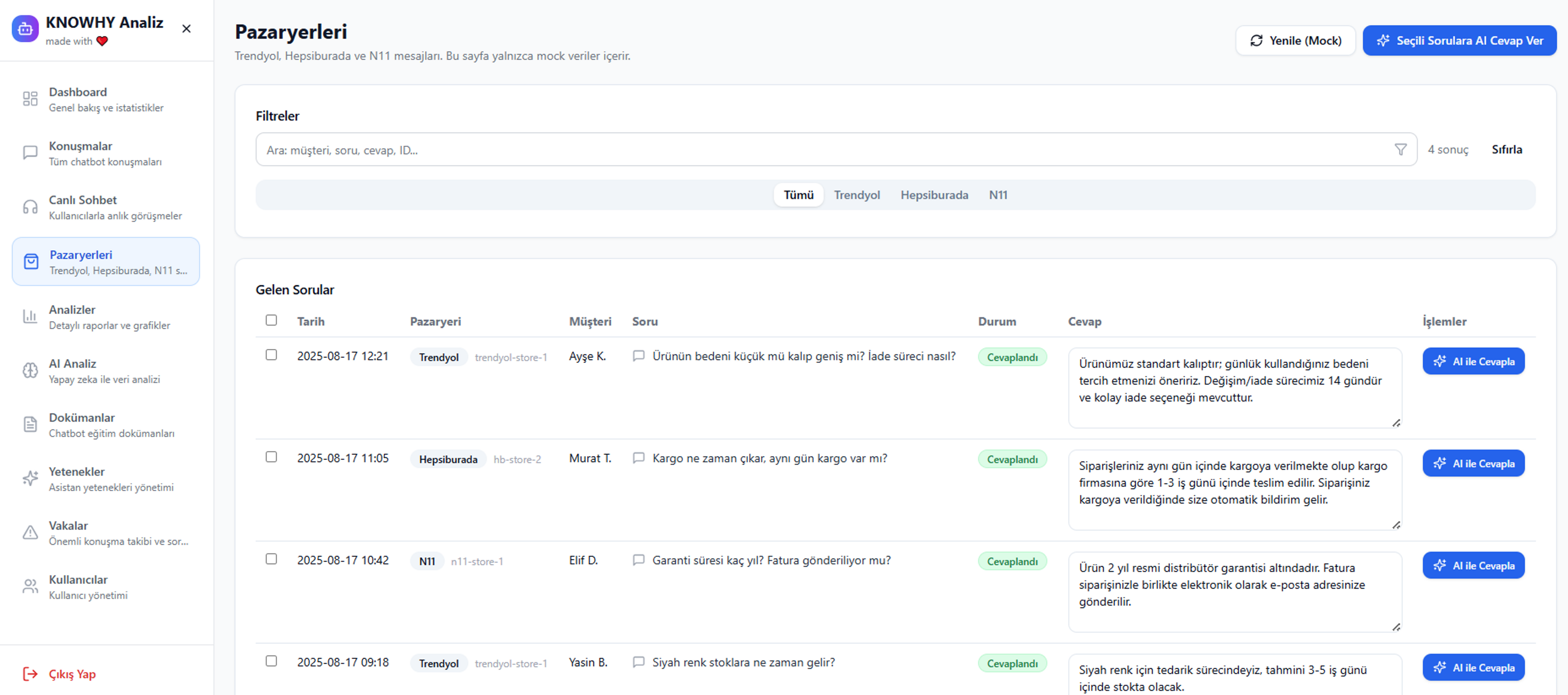The width and height of the screenshot is (1568, 695).
Task: Click AI ile Cevapla for Murat T.
Action: pos(1474,463)
